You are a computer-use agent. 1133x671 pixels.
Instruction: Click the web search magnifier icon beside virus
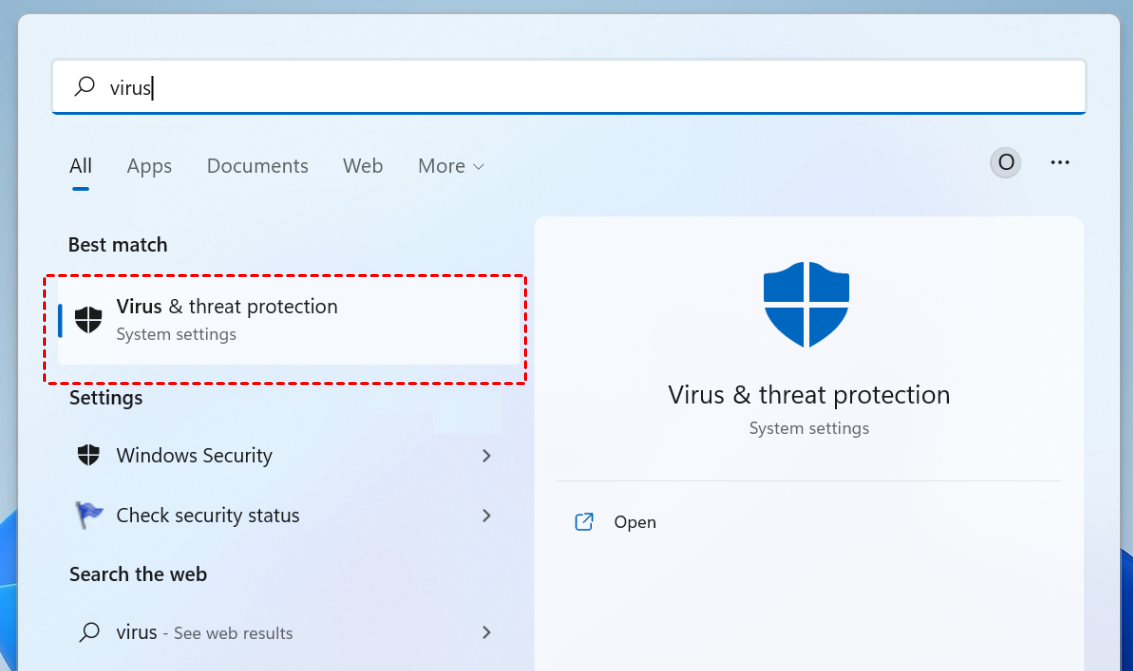[x=89, y=632]
